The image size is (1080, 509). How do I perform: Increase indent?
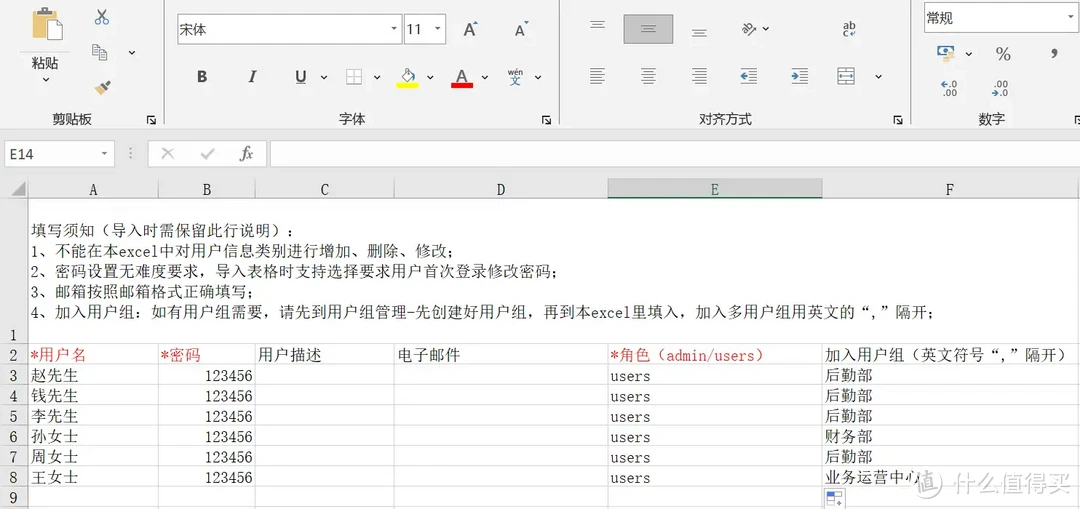[x=800, y=76]
